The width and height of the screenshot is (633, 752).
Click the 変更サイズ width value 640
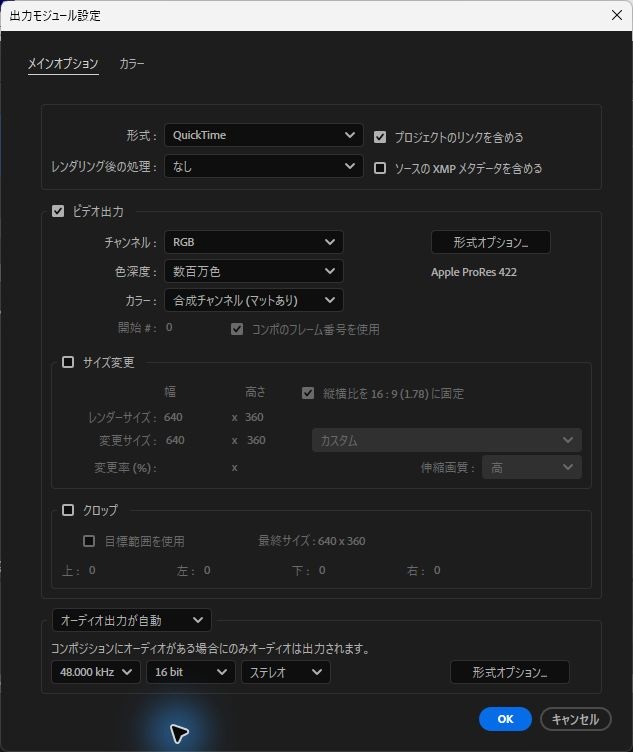[175, 440]
